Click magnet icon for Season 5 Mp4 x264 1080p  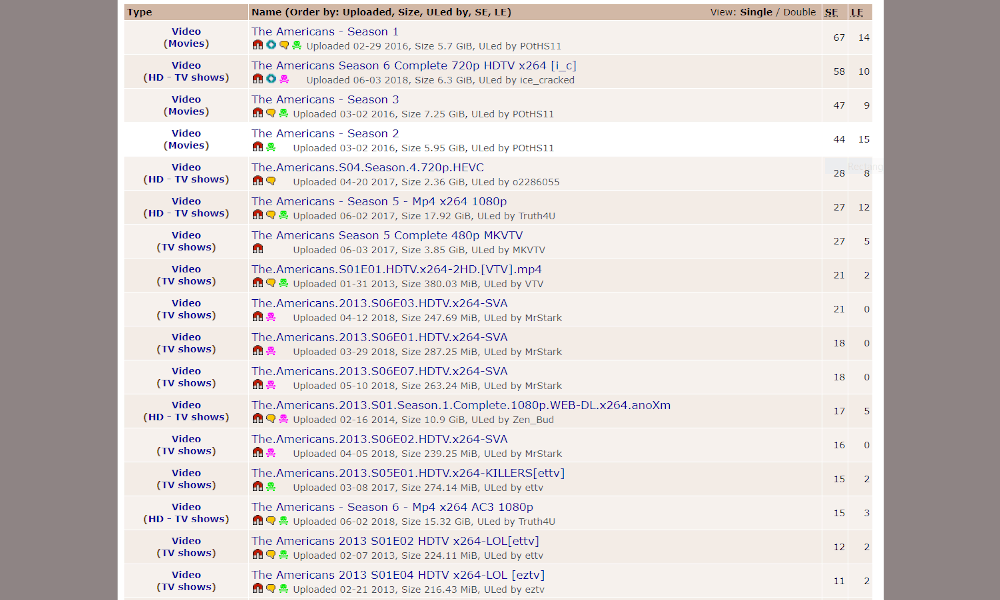click(x=258, y=215)
